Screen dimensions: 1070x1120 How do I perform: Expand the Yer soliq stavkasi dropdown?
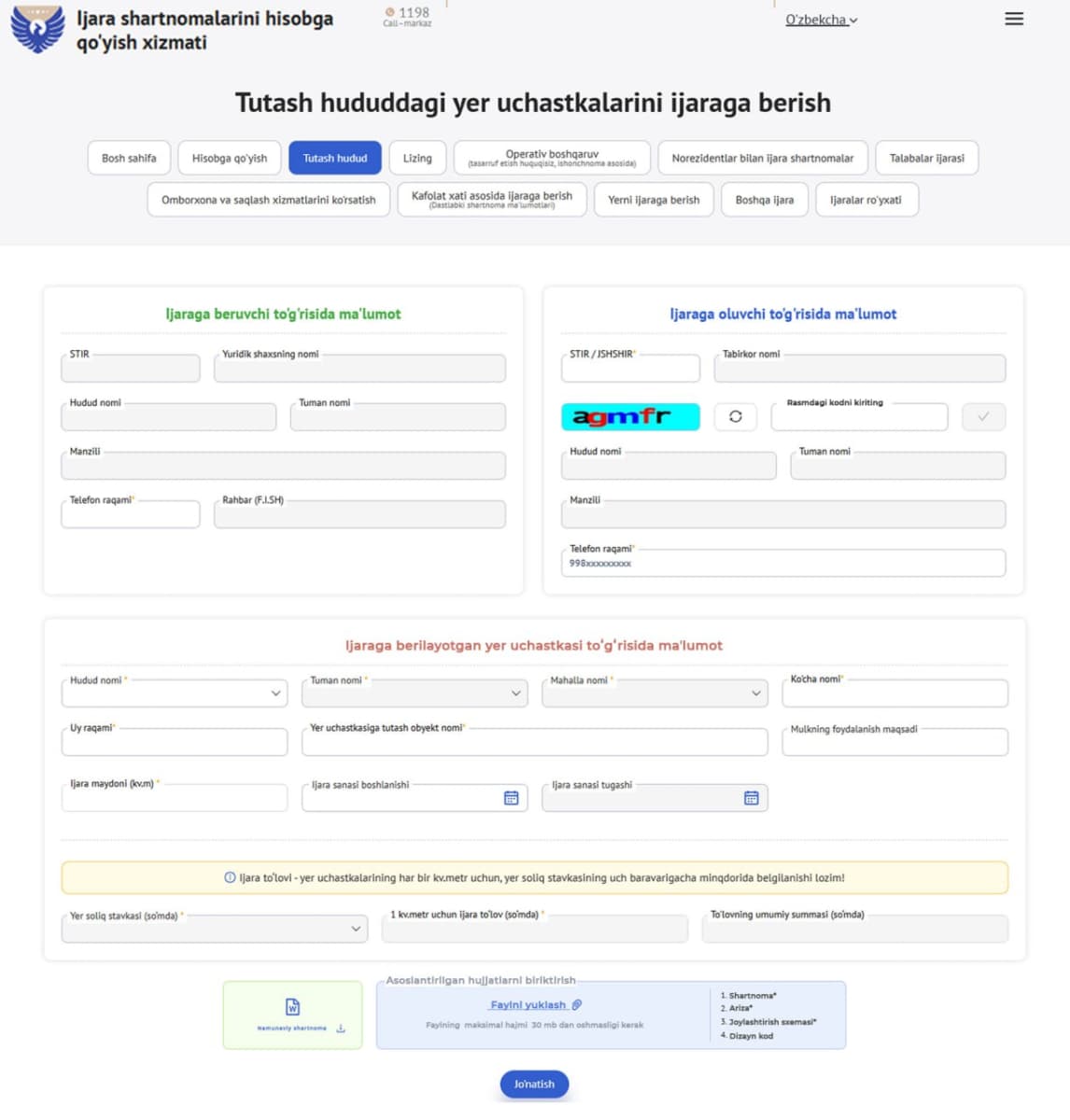click(x=356, y=928)
